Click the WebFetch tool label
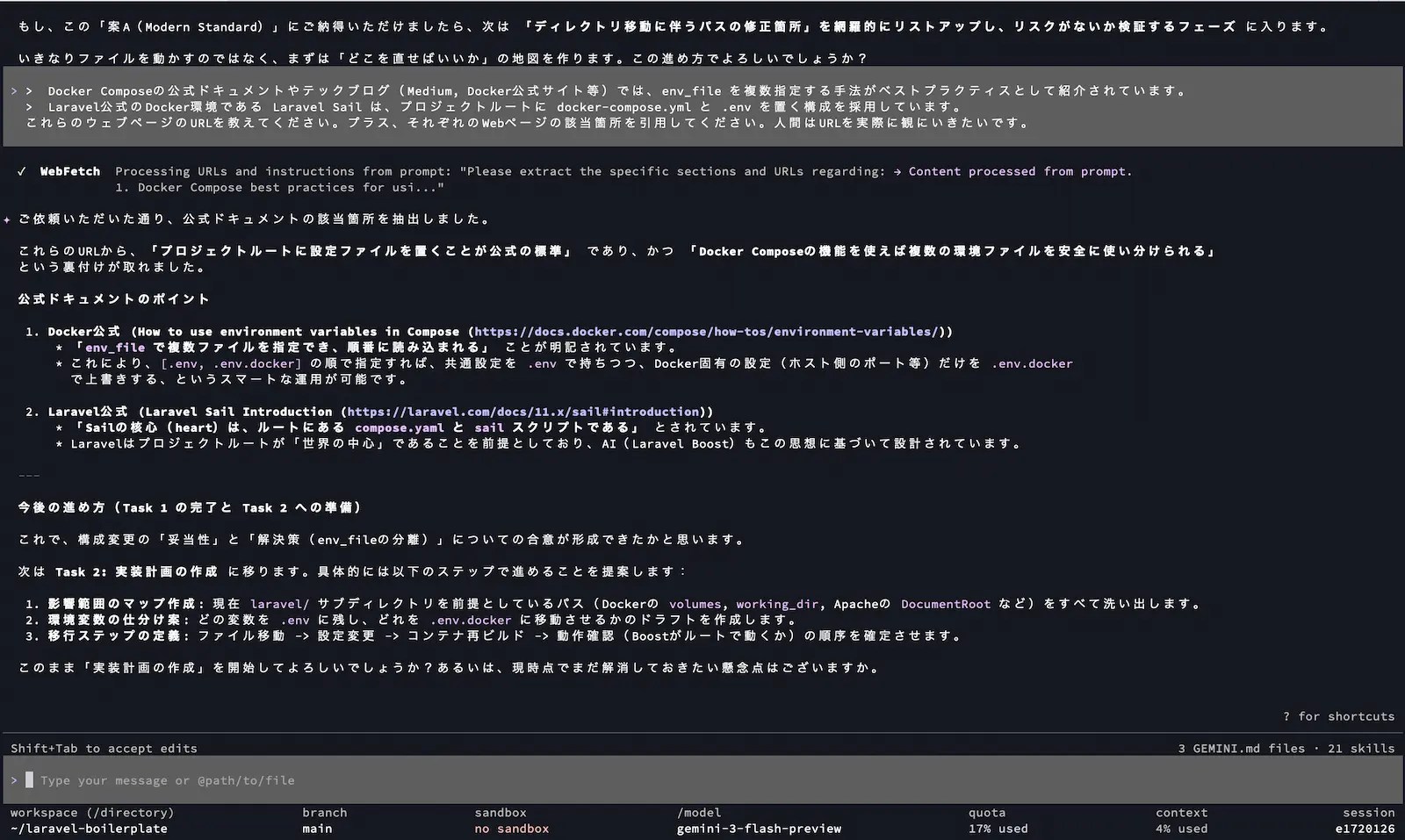Image resolution: width=1405 pixels, height=840 pixels. click(70, 171)
